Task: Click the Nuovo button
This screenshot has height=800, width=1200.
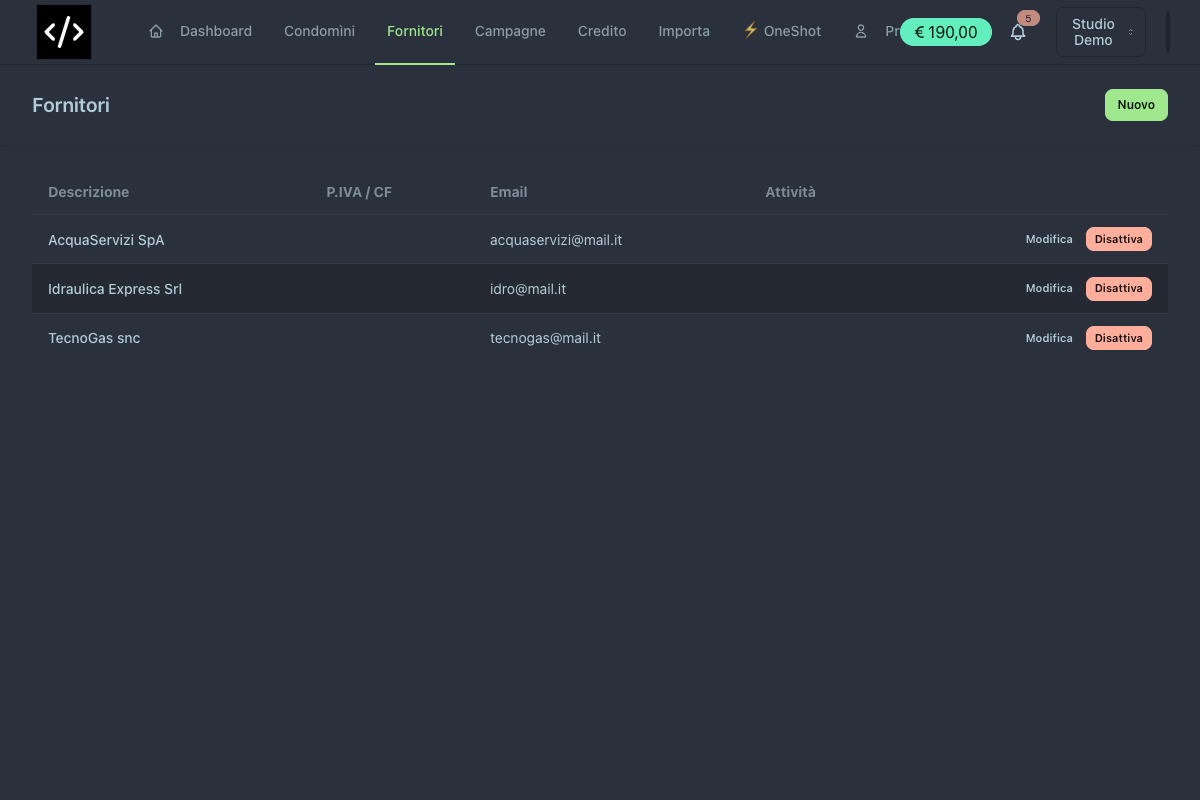Action: [1136, 105]
